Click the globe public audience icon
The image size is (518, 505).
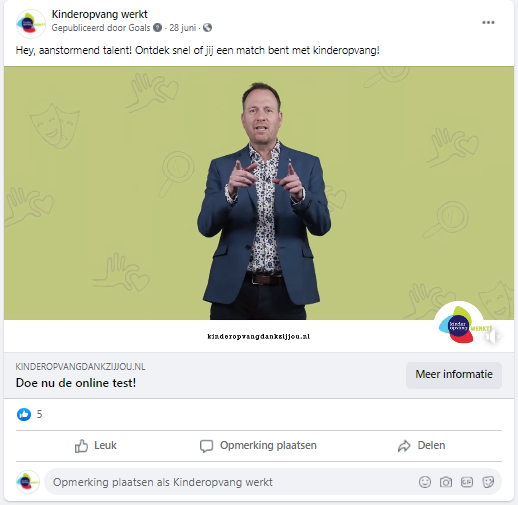tap(207, 28)
